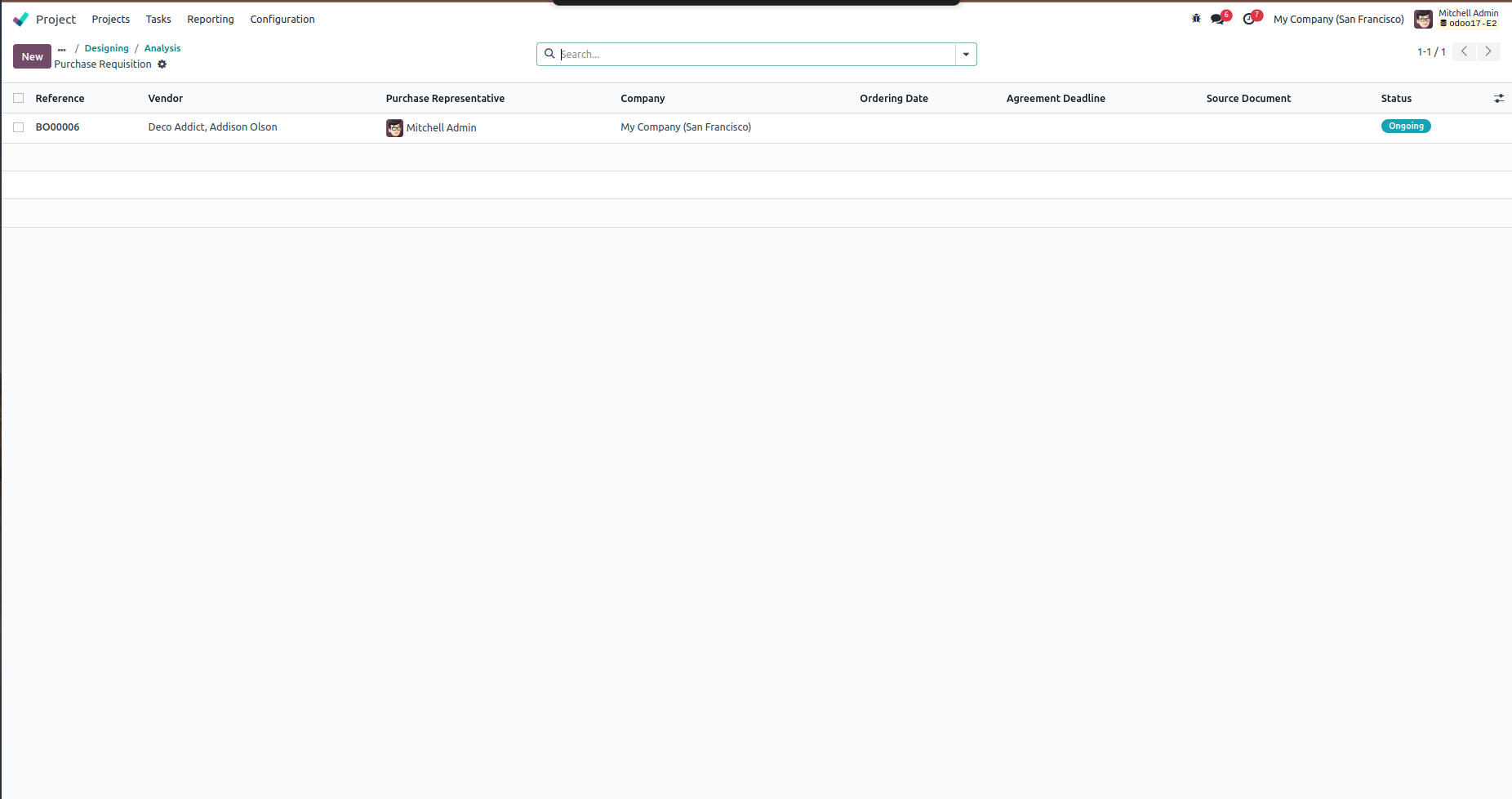Image resolution: width=1512 pixels, height=799 pixels.
Task: Open the optional columns adjust icon
Action: click(x=1499, y=98)
